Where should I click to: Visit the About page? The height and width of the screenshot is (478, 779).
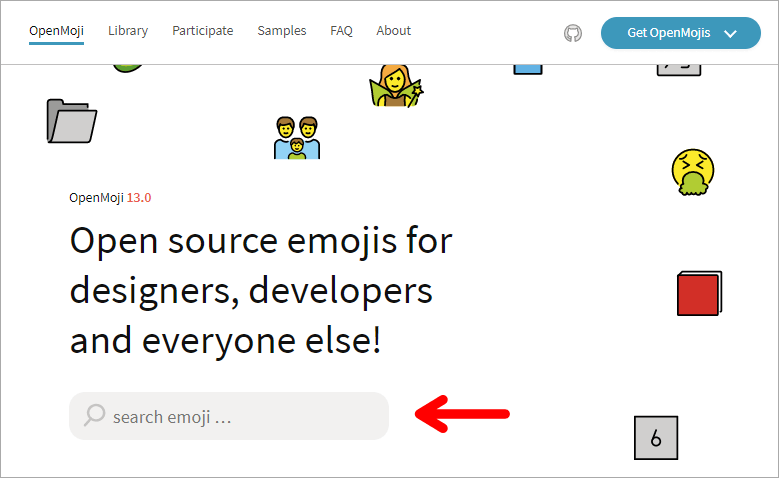[393, 31]
